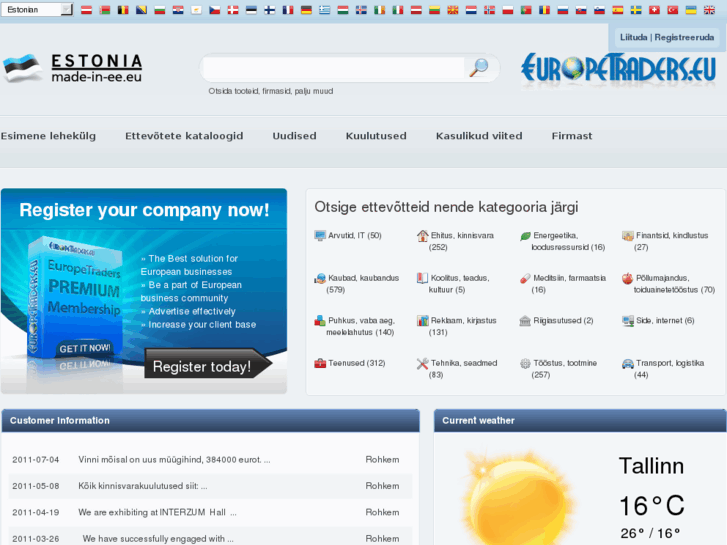Open Energeetika, loodusressursid (16) category
Viewport: 727px width, 545px height.
pyautogui.click(x=568, y=241)
